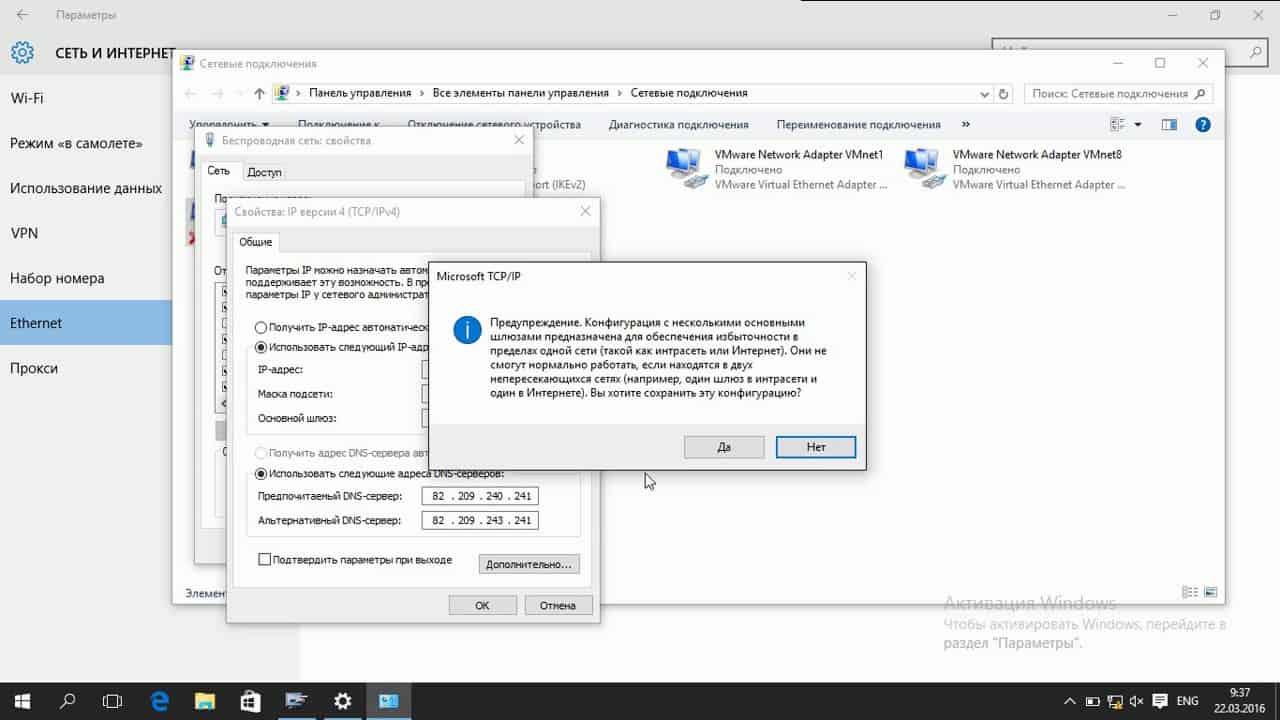
Task: Open File Explorer from the taskbar
Action: (x=204, y=701)
